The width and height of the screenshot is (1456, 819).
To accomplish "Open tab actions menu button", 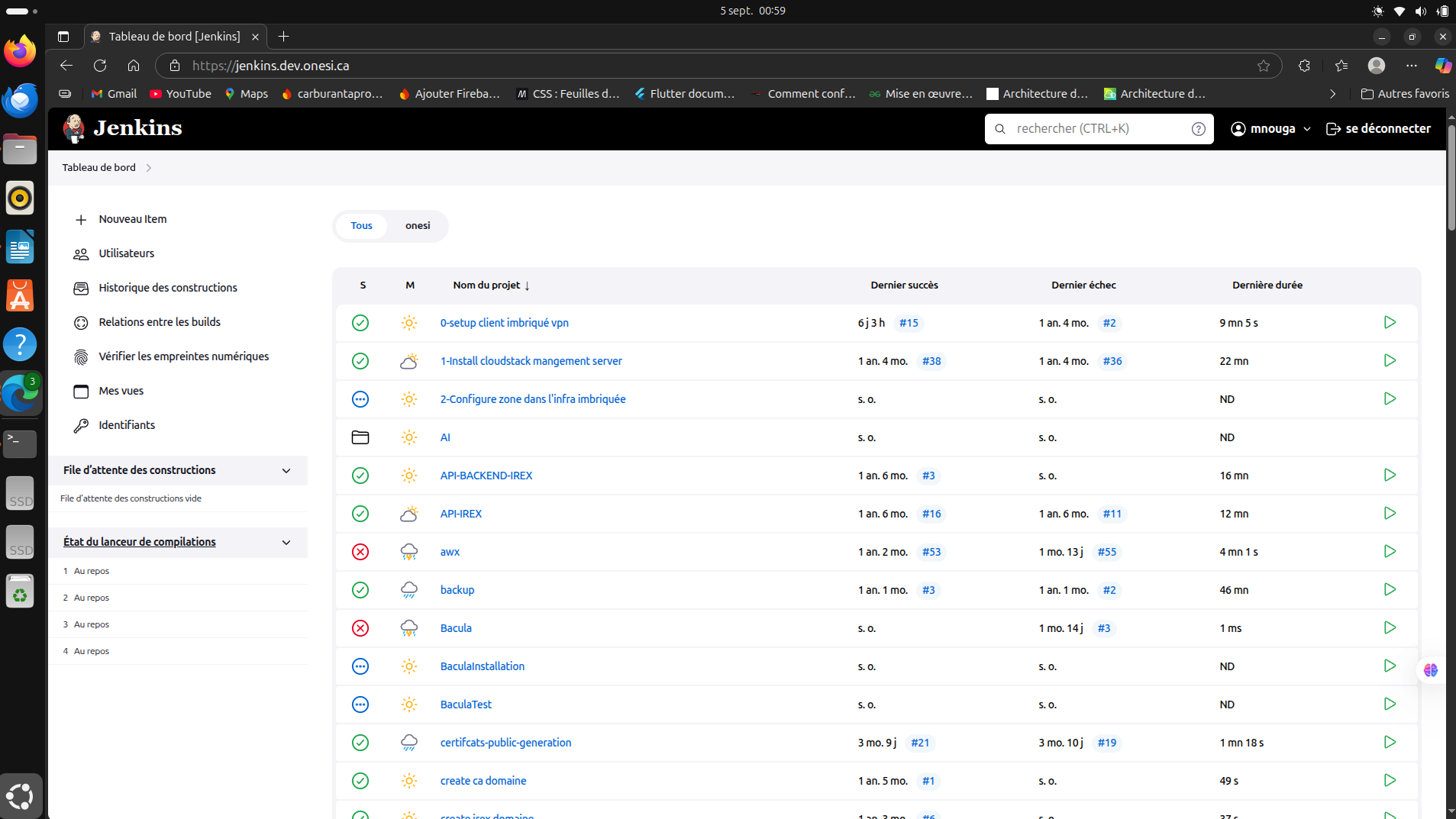I will tap(63, 36).
